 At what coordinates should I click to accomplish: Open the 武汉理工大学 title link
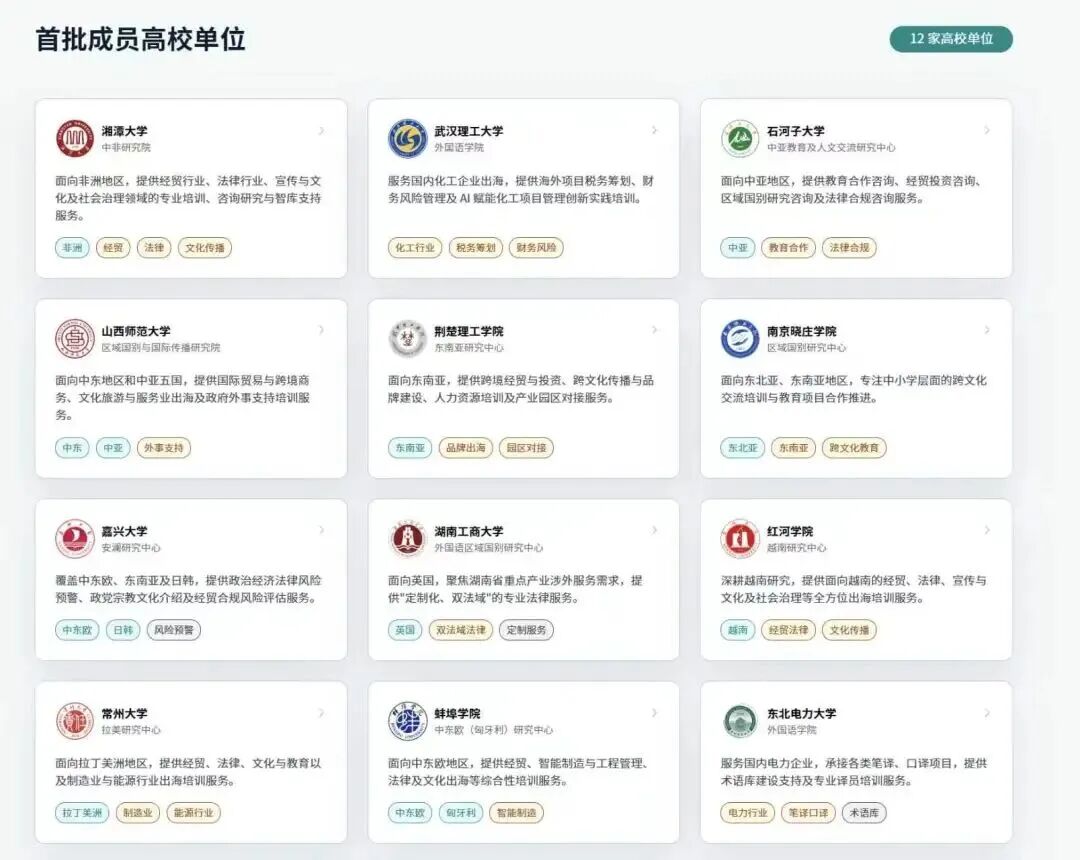click(468, 131)
